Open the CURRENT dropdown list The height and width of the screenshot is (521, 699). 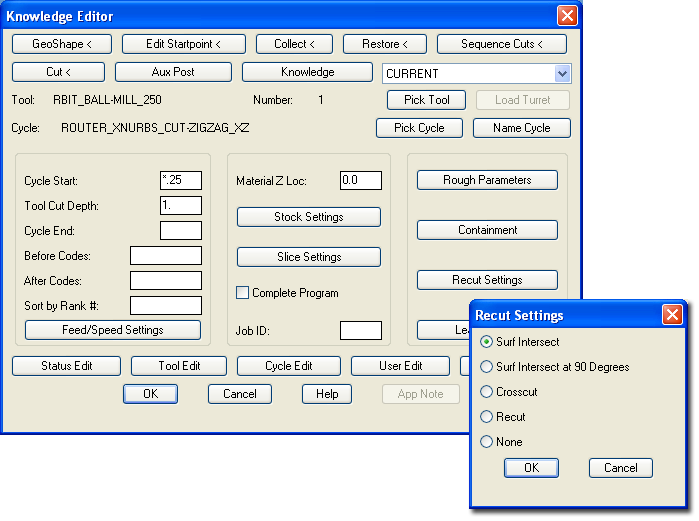coord(562,73)
